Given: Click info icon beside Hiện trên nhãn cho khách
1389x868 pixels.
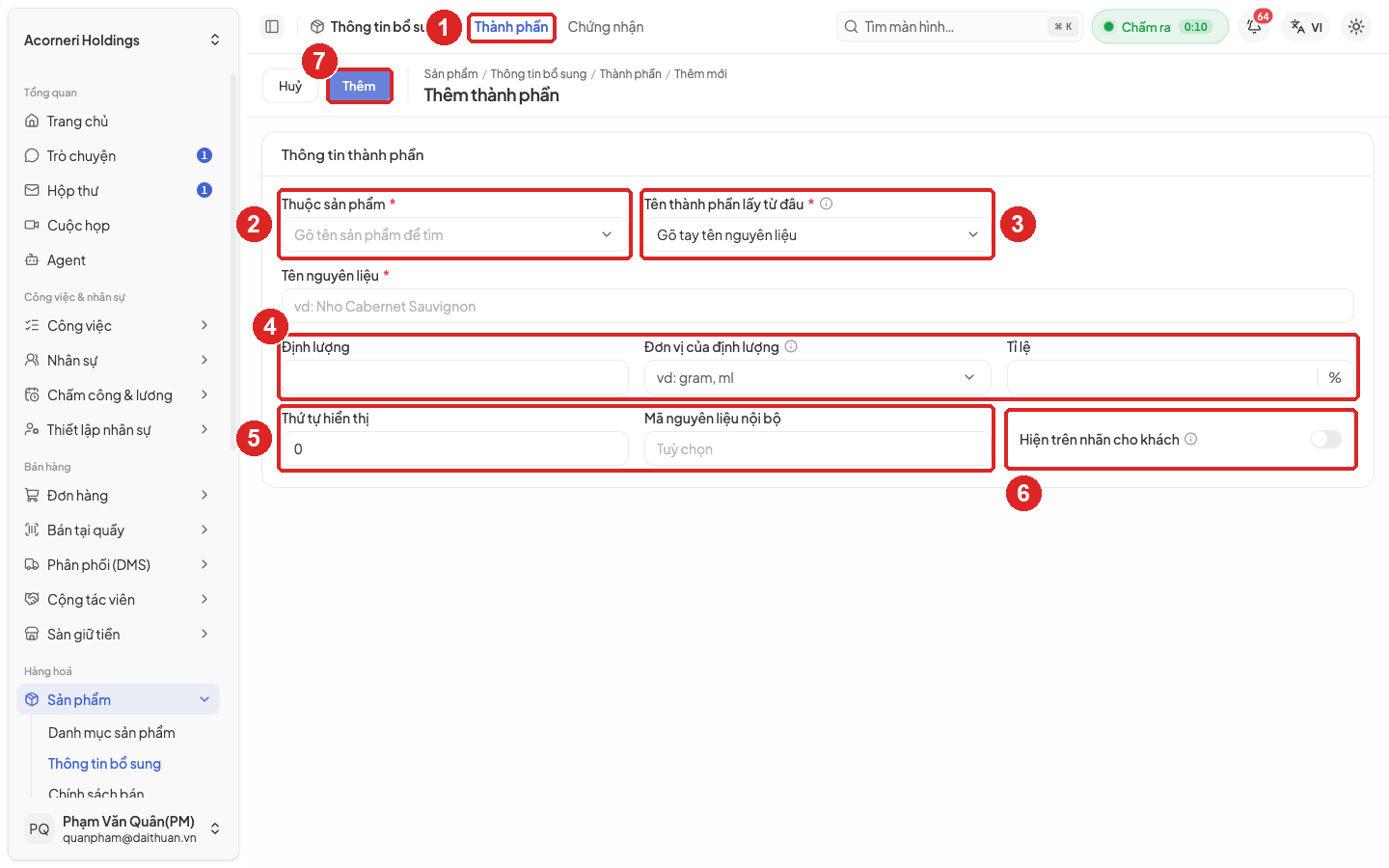Looking at the screenshot, I should (1191, 439).
